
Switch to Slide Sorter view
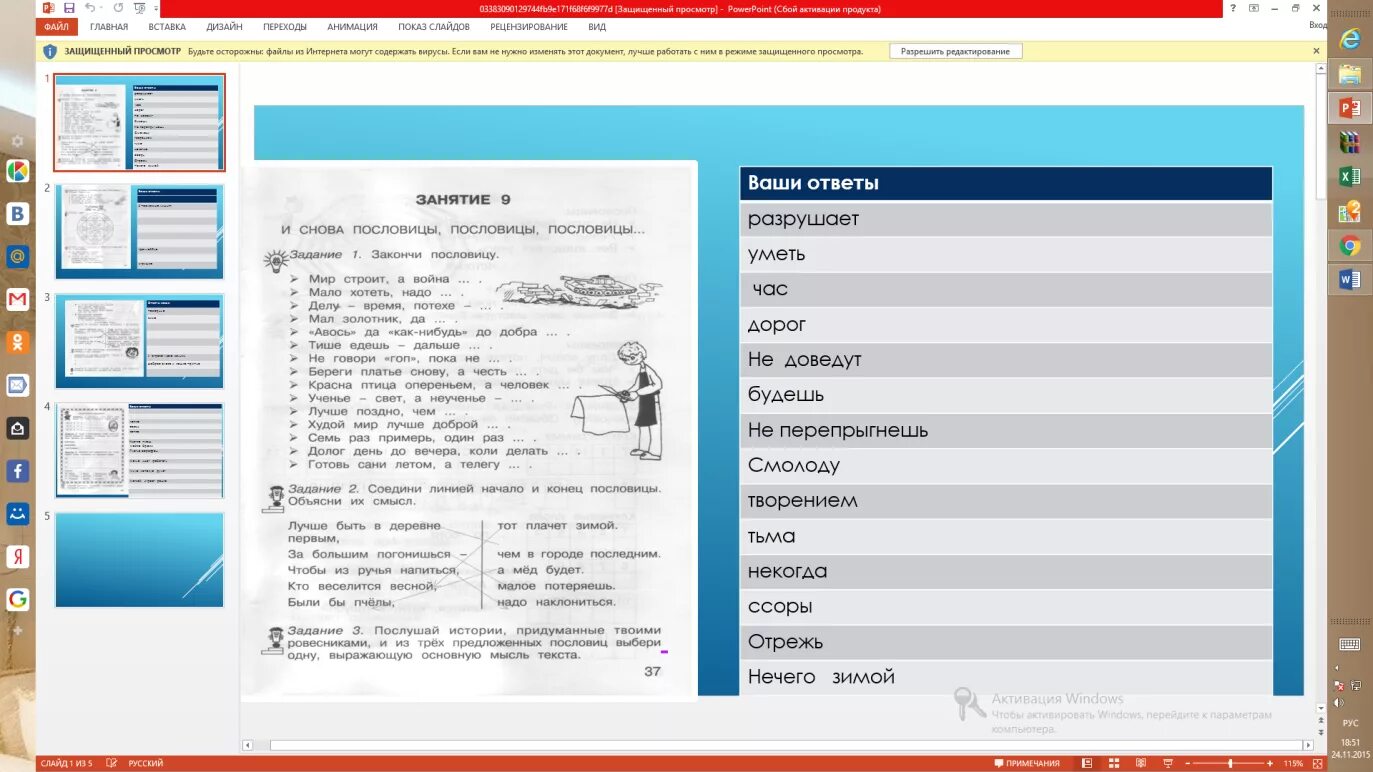click(x=1116, y=763)
